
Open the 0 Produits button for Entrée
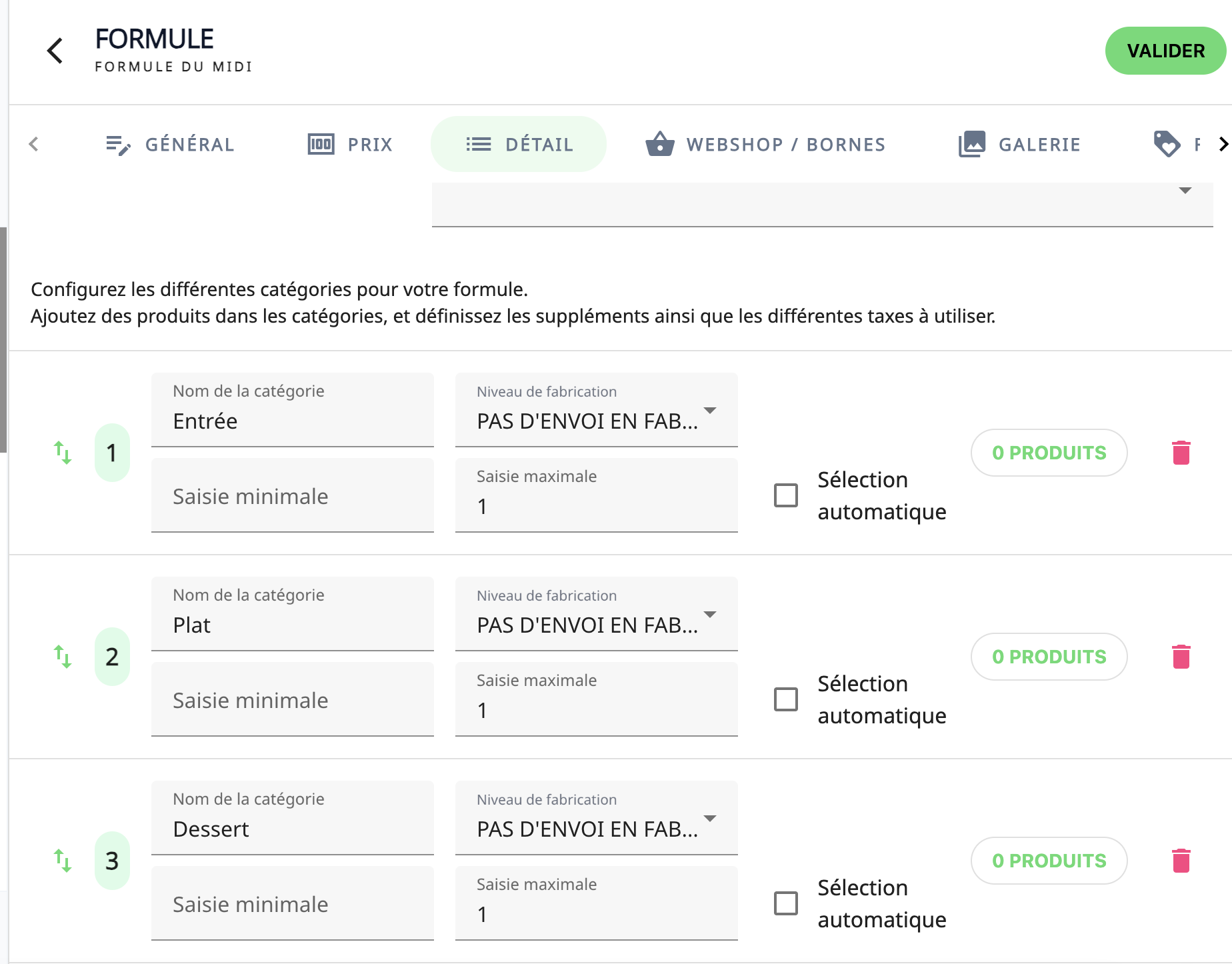pos(1049,453)
